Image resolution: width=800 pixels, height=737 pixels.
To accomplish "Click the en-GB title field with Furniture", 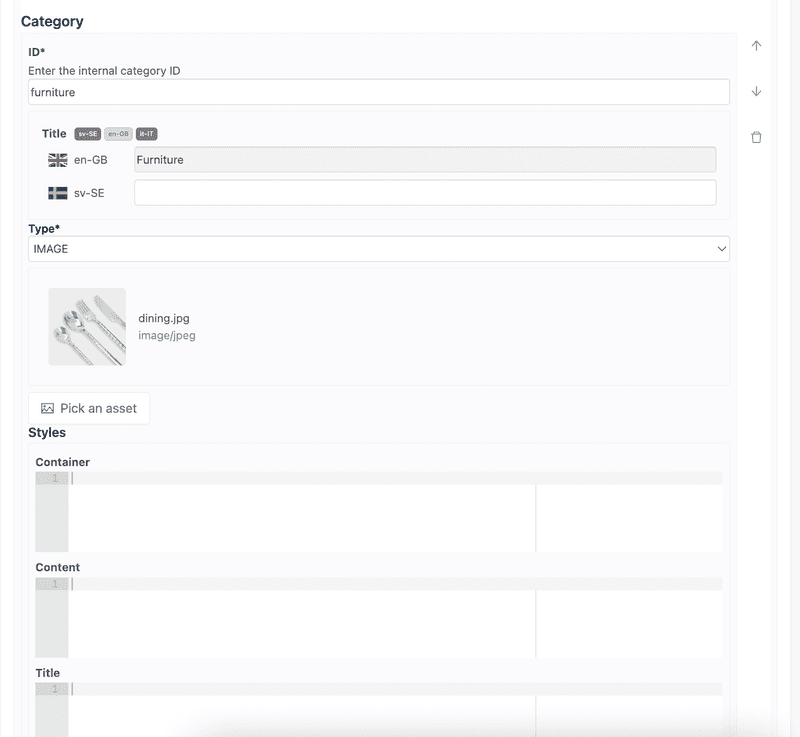I will click(x=425, y=160).
